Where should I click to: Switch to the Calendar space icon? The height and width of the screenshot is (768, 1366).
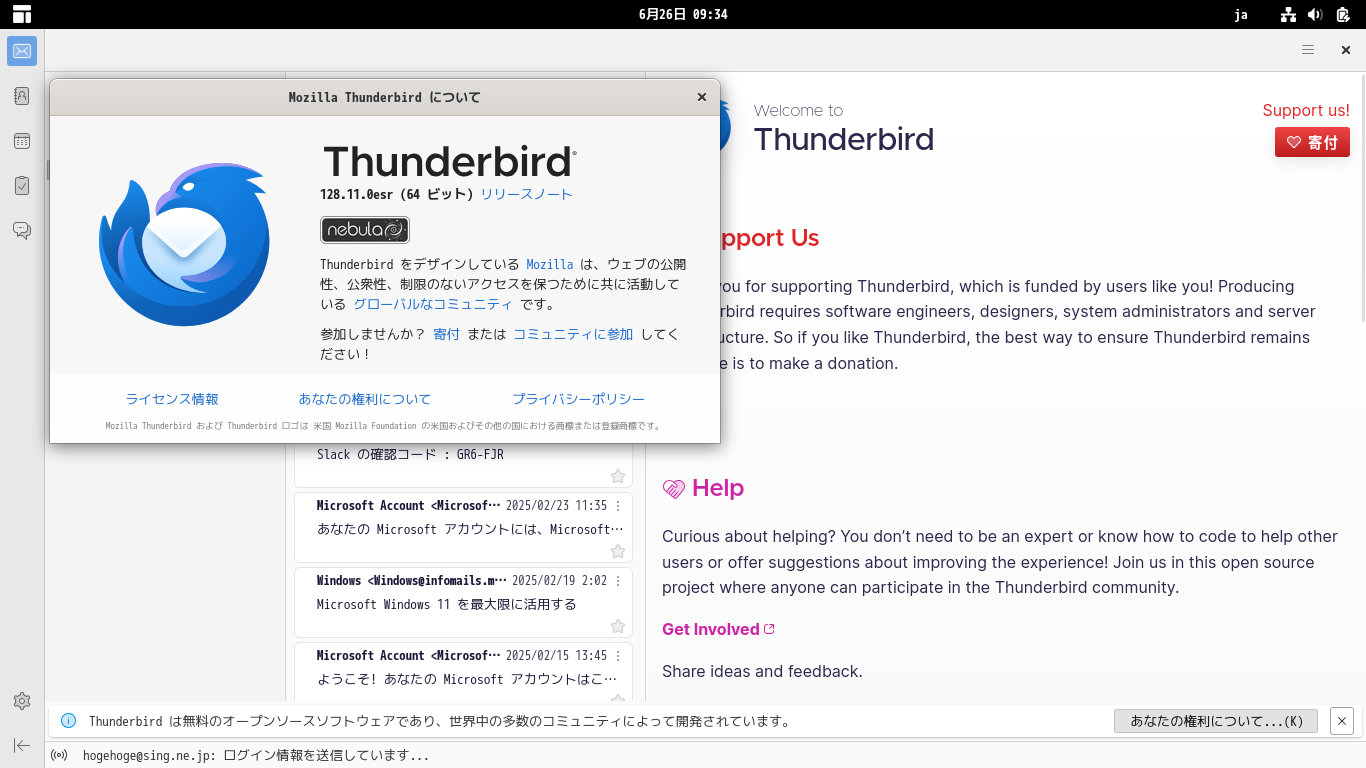pos(22,141)
